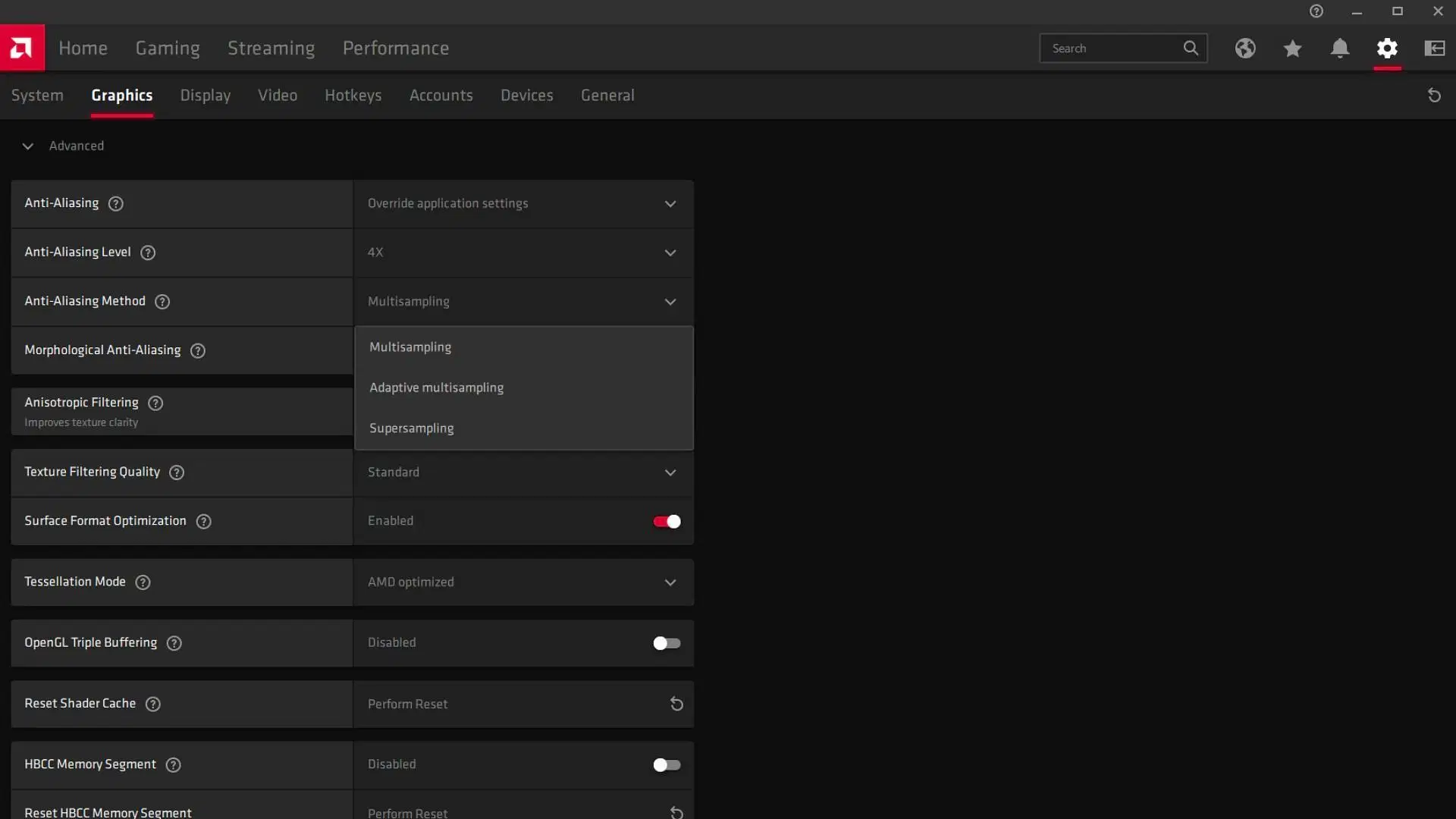Perform Reset shader cache button

click(677, 702)
